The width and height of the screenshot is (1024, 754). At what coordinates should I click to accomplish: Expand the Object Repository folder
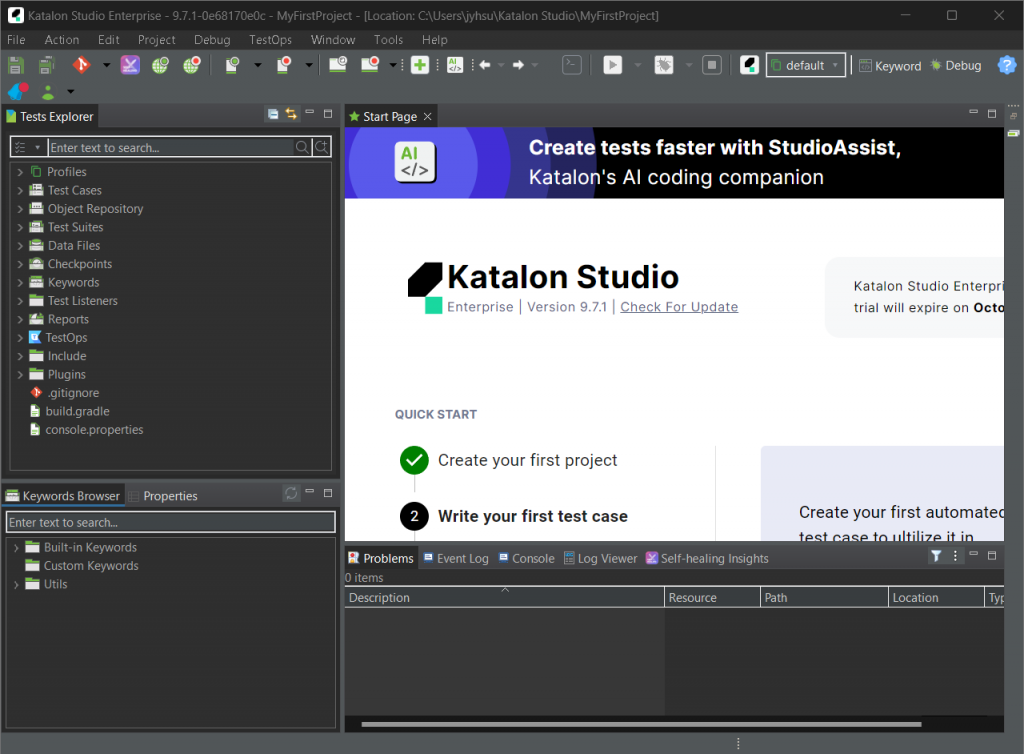coord(20,208)
